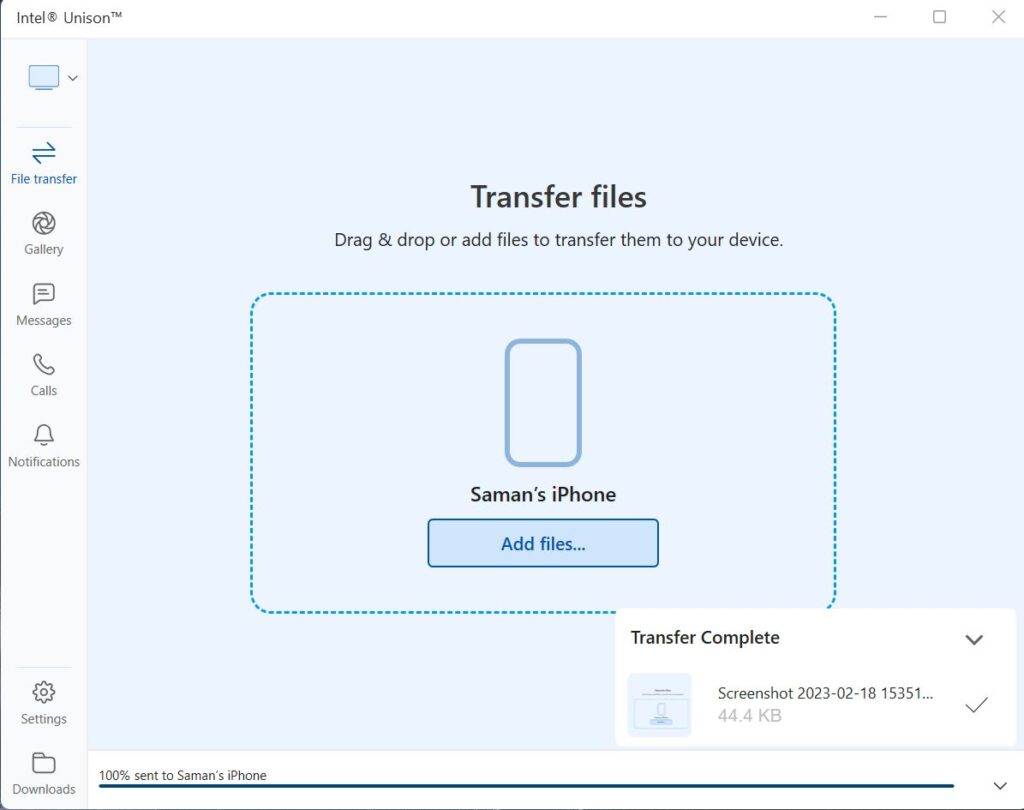This screenshot has height=810, width=1024.
Task: Open the Downloads folder
Action: [x=44, y=774]
